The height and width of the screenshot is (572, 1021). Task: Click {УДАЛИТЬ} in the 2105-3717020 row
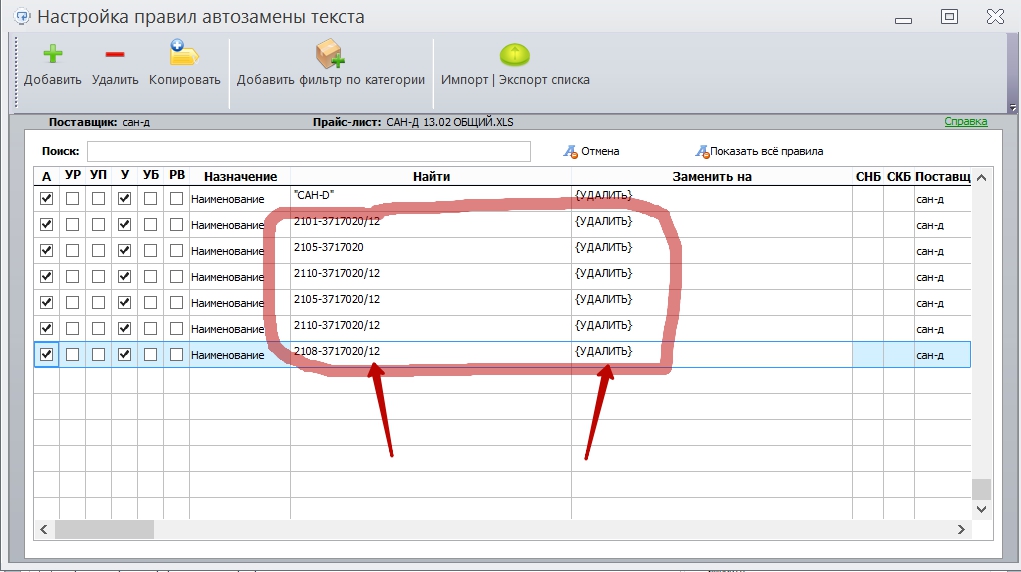(603, 248)
